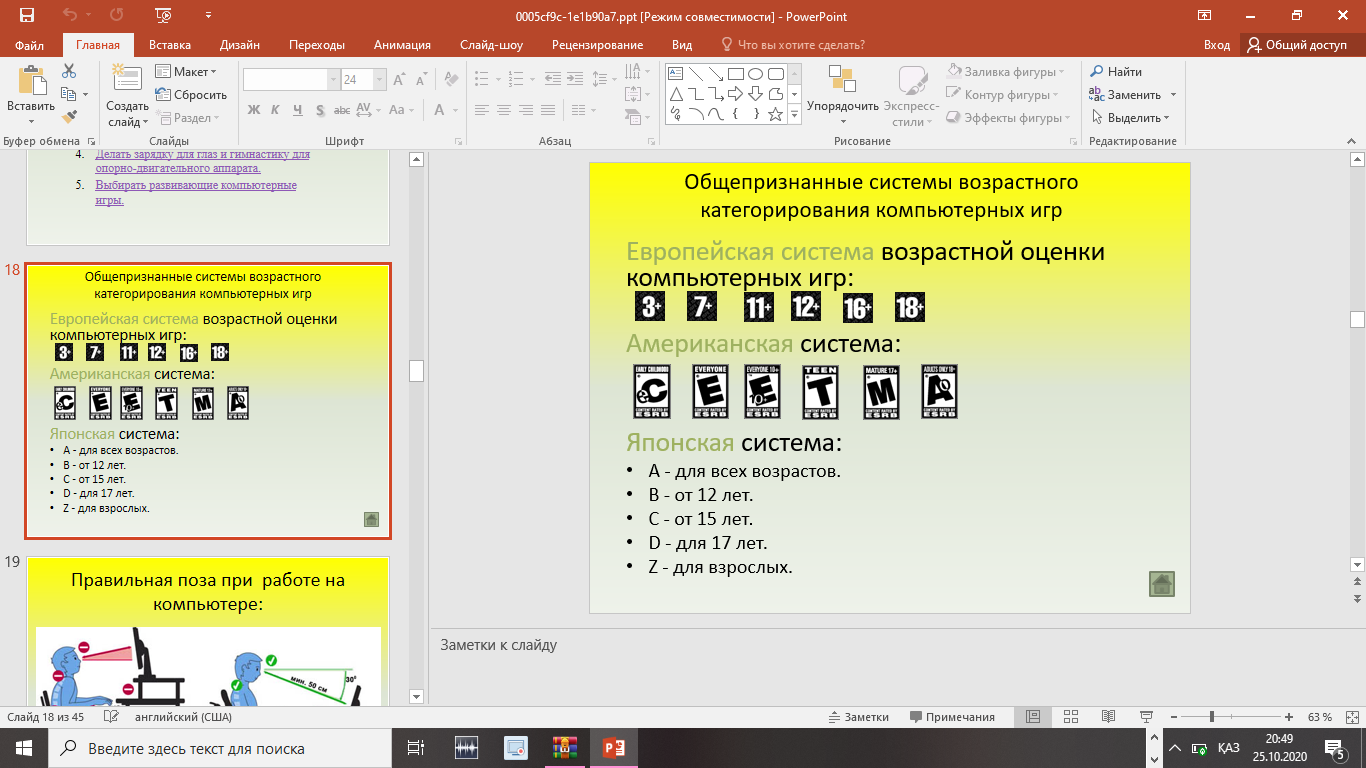The height and width of the screenshot is (768, 1366).
Task: Click the numbered list icon
Action: [514, 80]
